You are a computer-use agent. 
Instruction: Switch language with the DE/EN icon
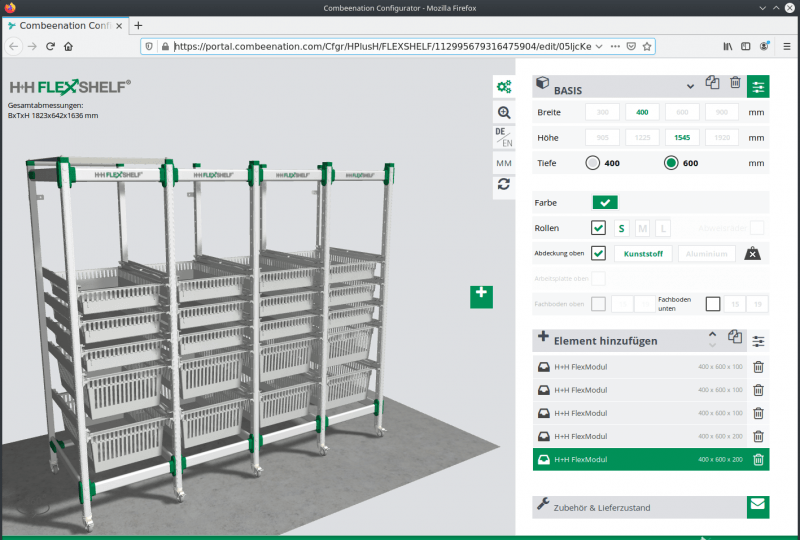504,137
